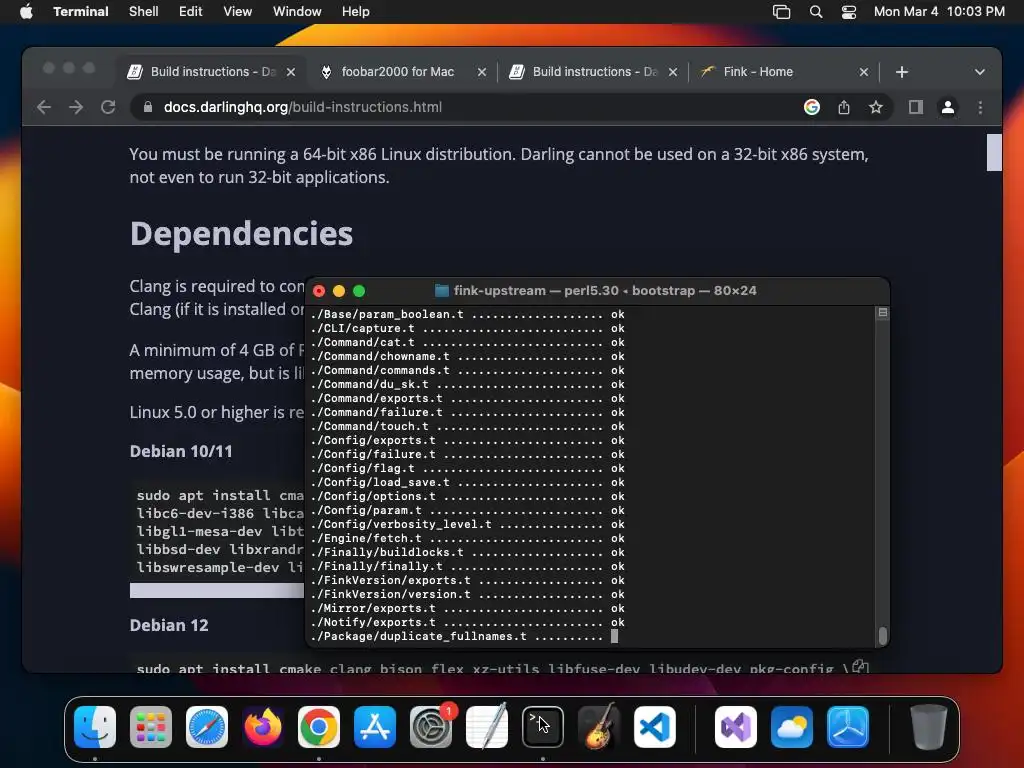Viewport: 1024px width, 768px height.
Task: Share this page using the share icon
Action: 844,107
